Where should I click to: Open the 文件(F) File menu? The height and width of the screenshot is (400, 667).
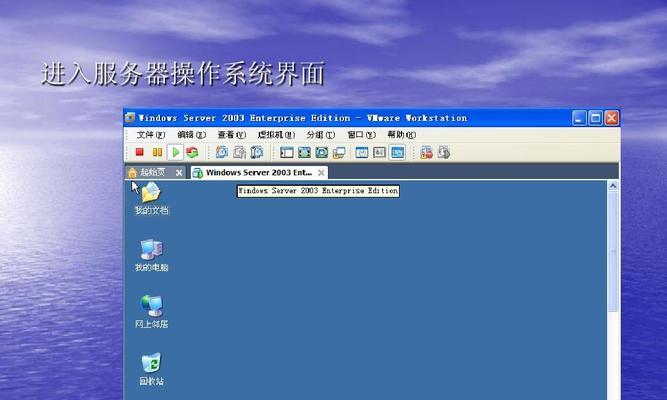[x=150, y=135]
